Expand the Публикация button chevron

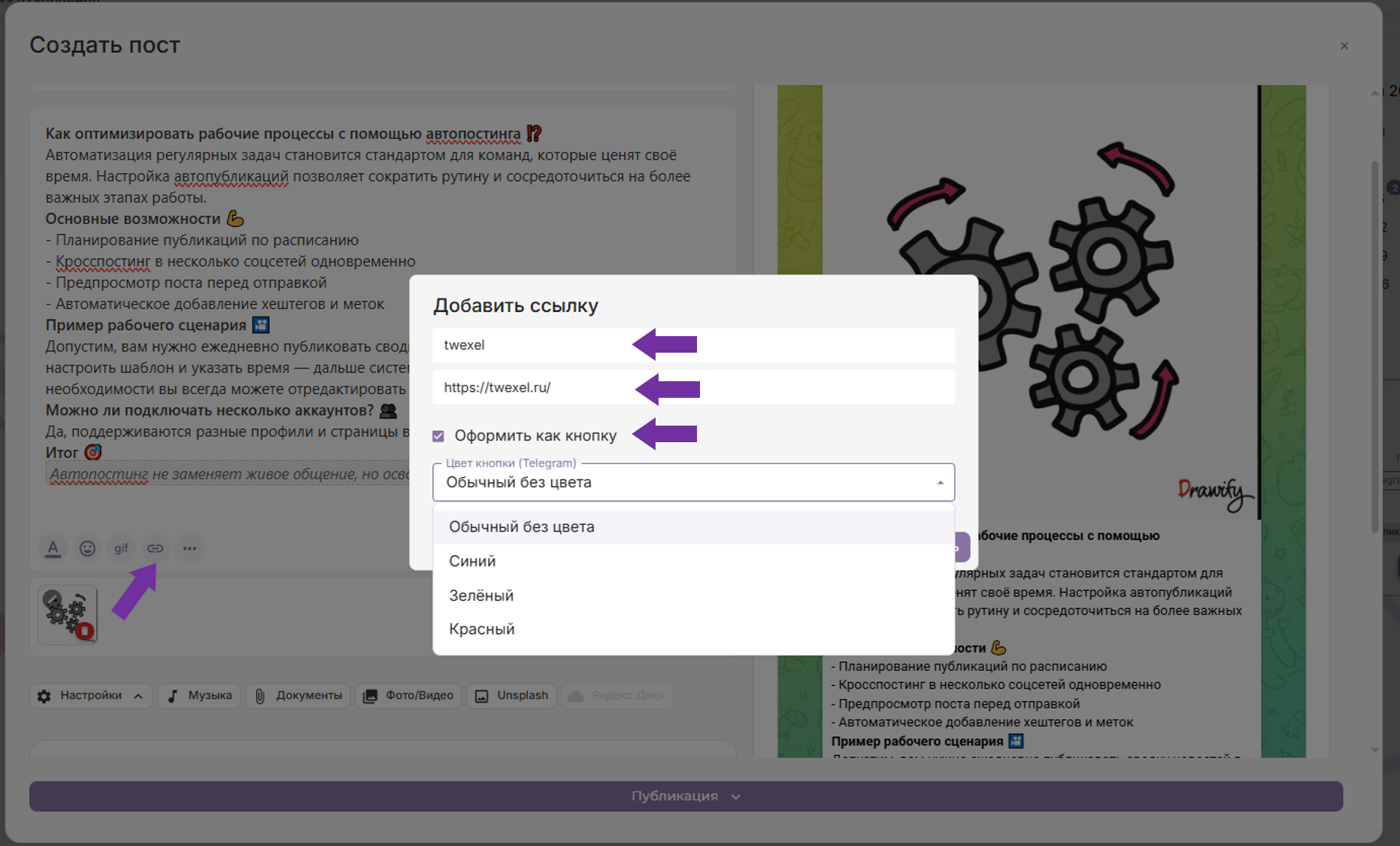(x=736, y=796)
